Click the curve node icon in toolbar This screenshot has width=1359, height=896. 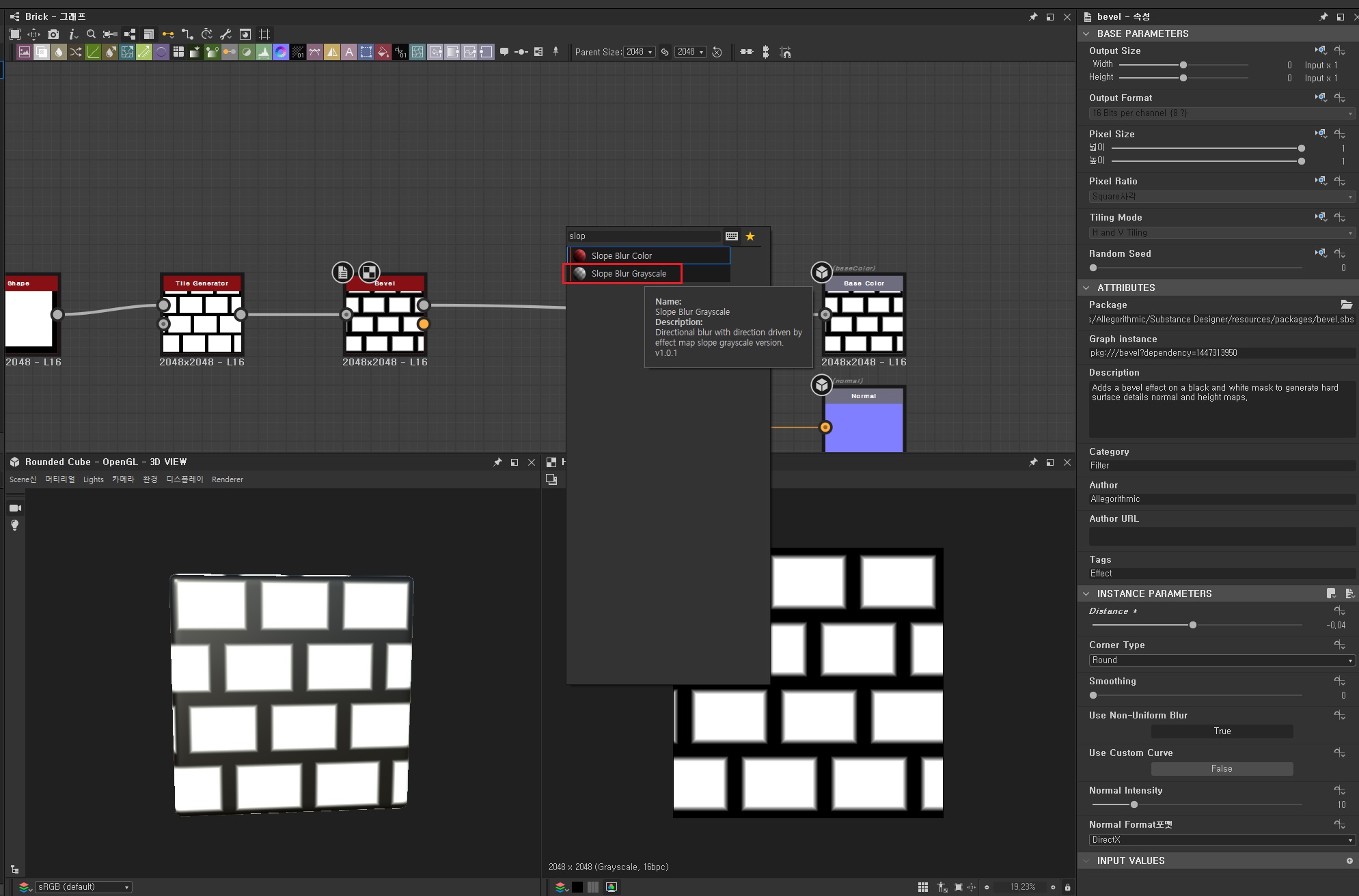(x=93, y=52)
